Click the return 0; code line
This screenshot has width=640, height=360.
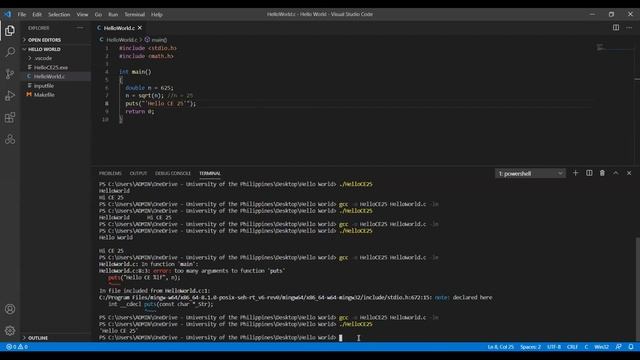click(x=140, y=111)
